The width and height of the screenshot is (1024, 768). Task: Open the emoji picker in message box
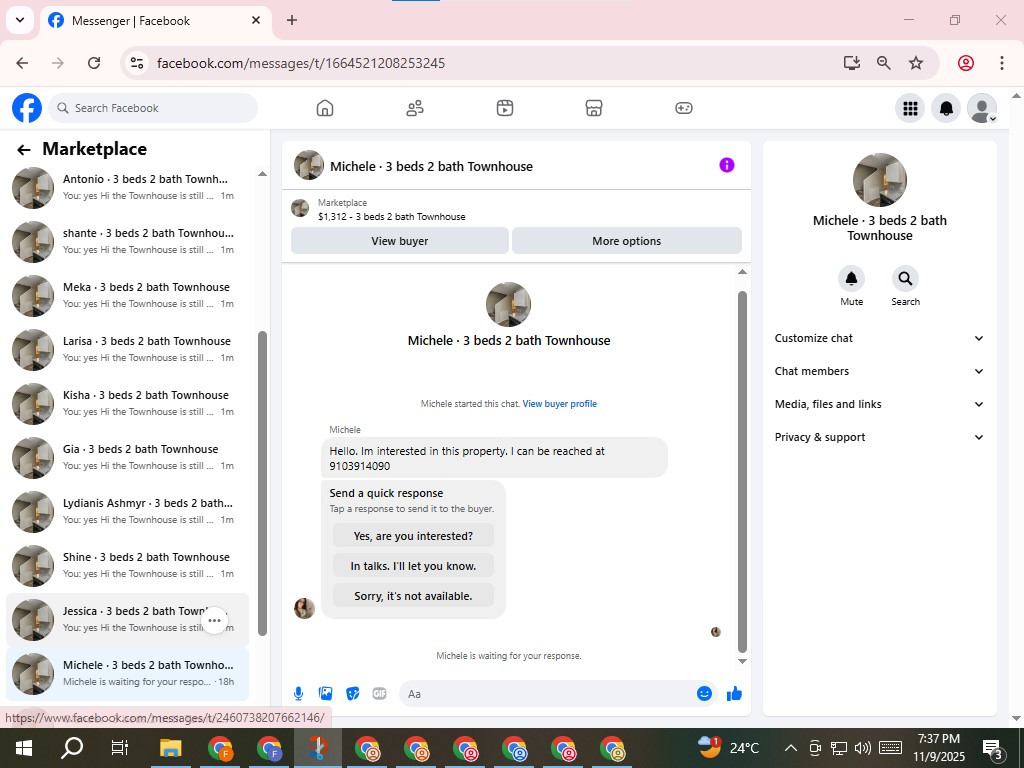click(704, 694)
